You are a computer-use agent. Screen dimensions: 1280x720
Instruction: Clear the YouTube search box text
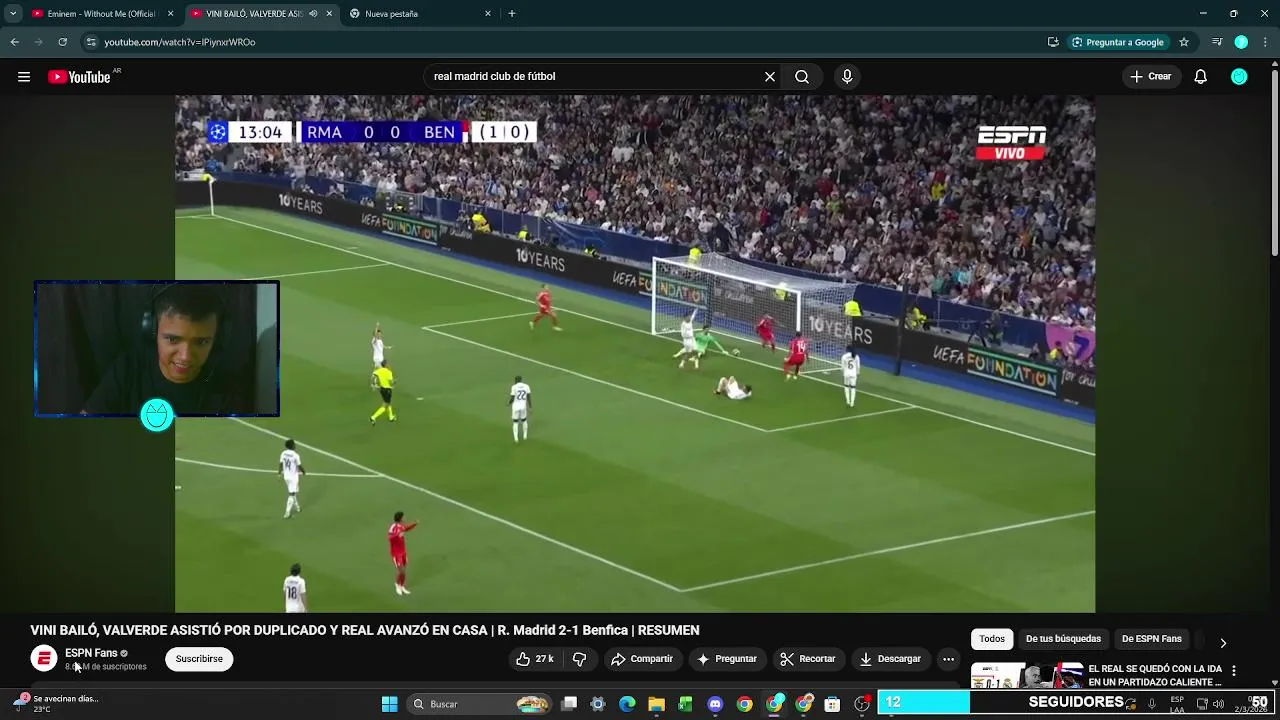[x=770, y=77]
